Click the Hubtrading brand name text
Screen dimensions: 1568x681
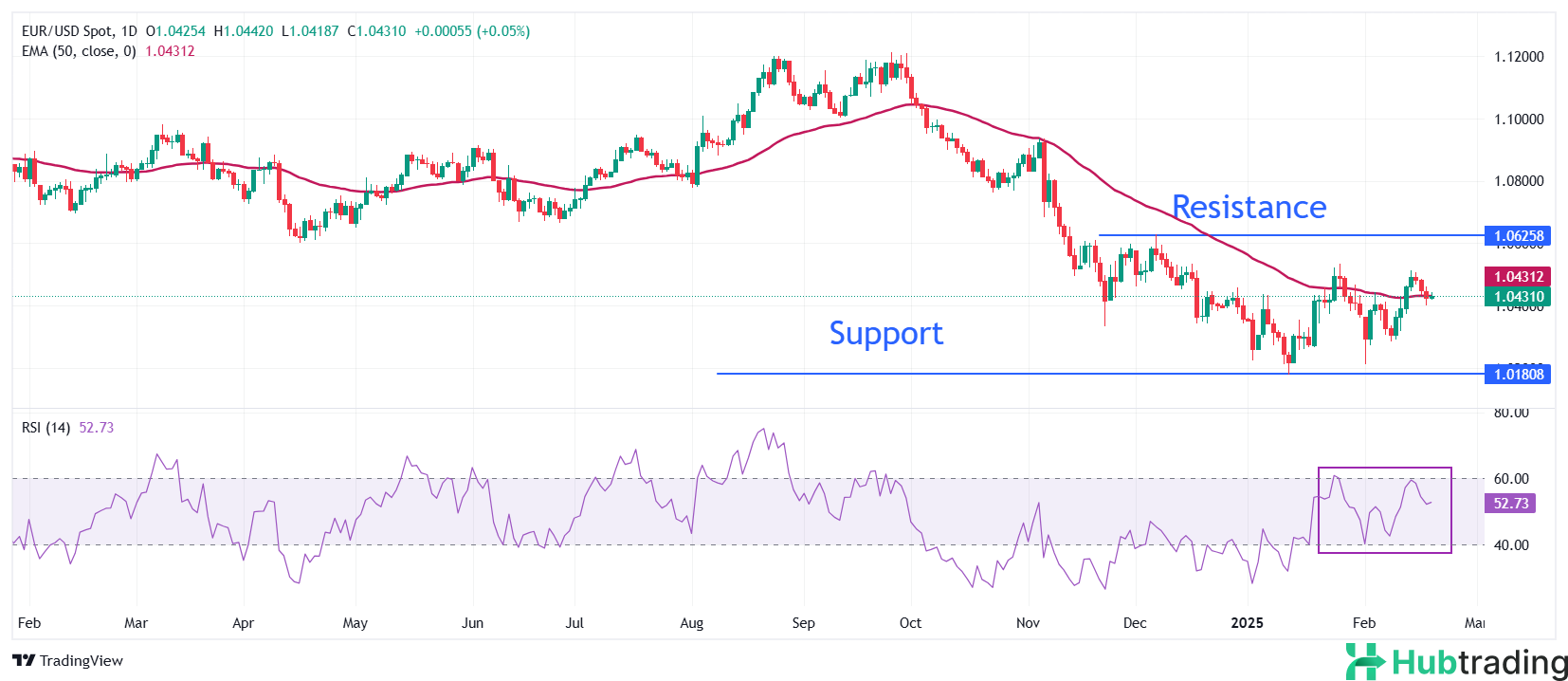1480,662
